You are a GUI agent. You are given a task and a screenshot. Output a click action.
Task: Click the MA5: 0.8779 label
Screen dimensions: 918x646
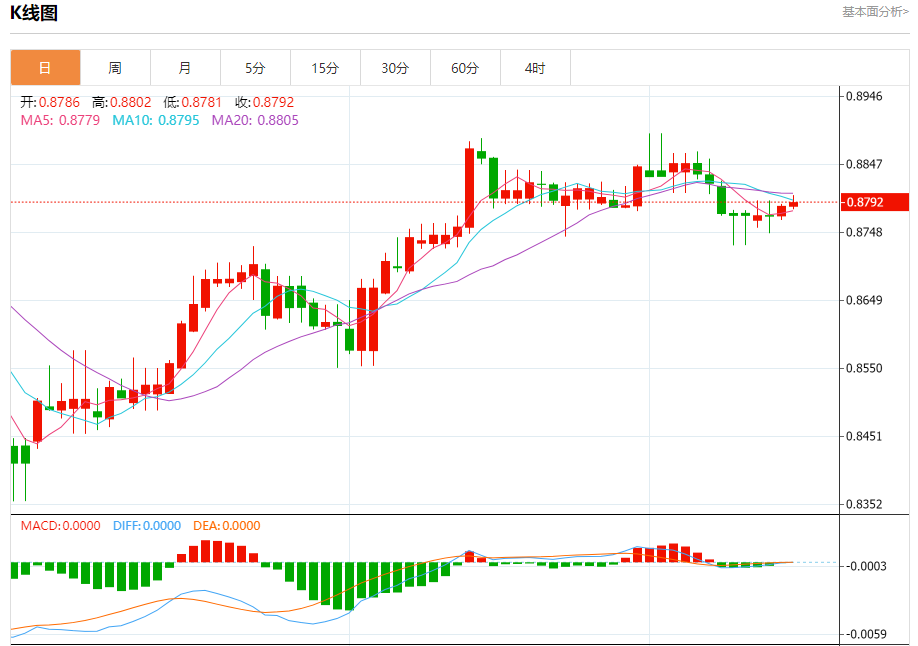tap(60, 120)
